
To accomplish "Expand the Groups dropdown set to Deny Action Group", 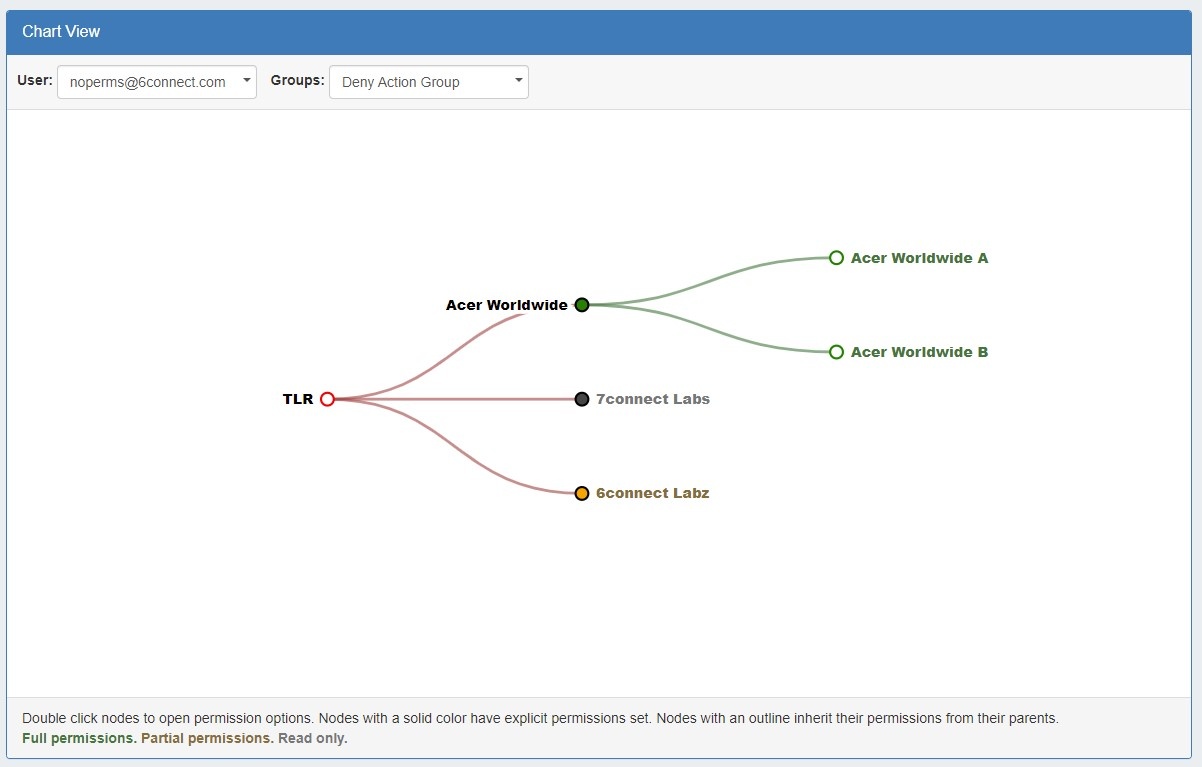I will (x=428, y=82).
